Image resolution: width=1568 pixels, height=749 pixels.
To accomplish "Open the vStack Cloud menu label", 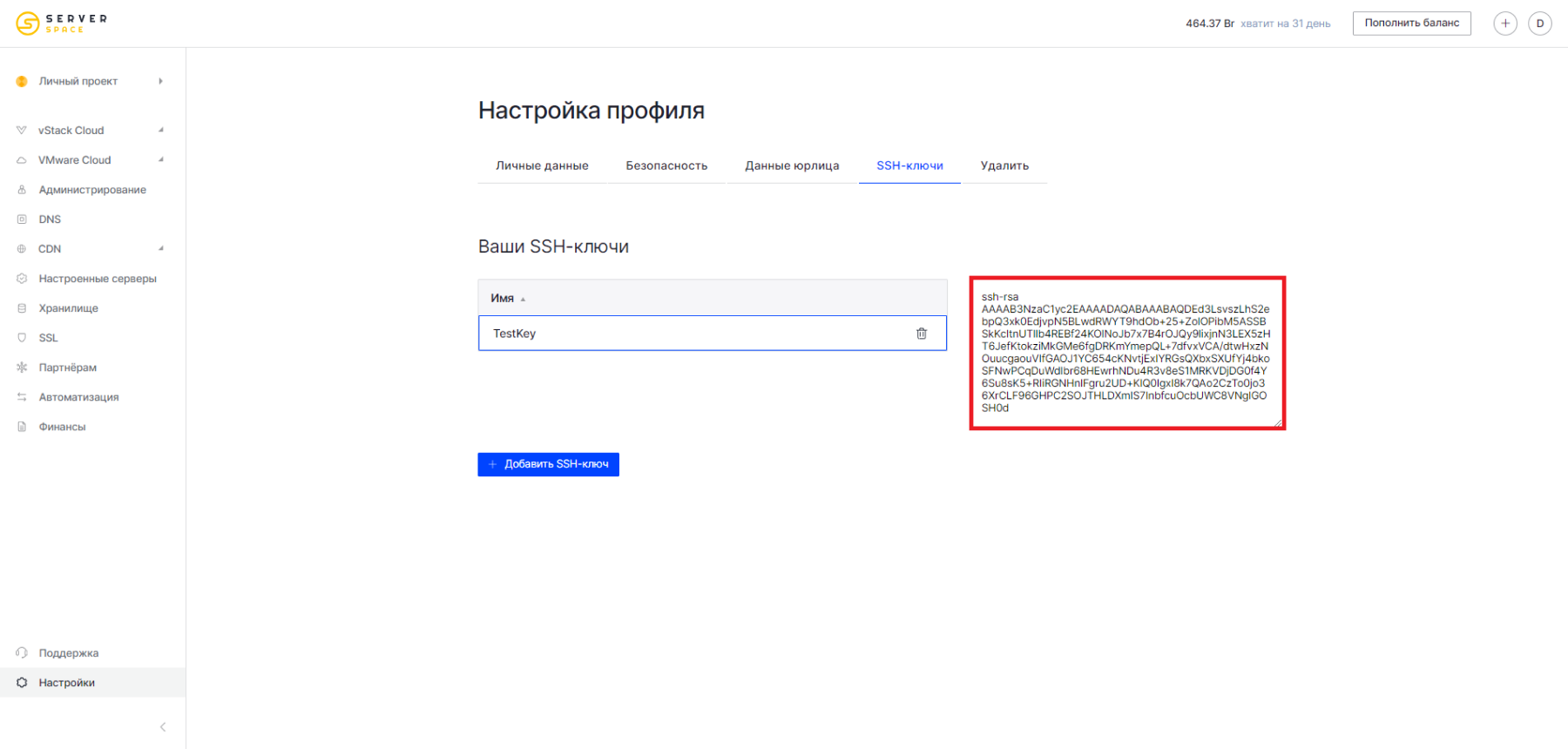I will pos(71,131).
